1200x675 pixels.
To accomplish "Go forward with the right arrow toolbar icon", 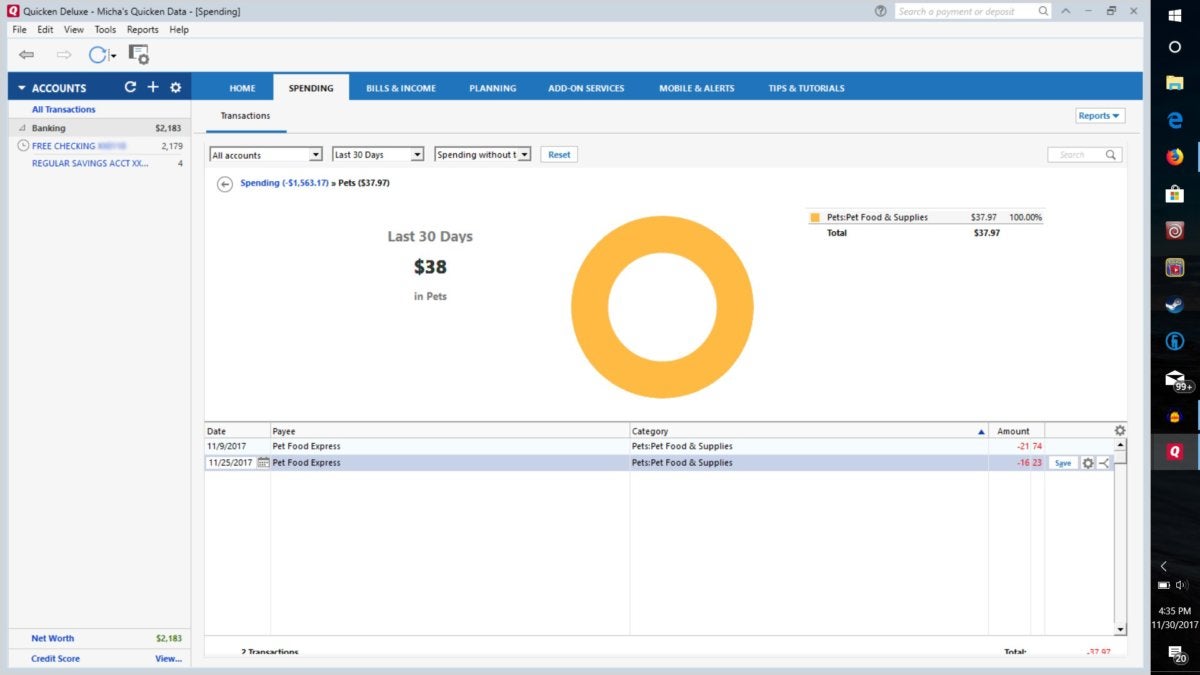I will click(64, 54).
